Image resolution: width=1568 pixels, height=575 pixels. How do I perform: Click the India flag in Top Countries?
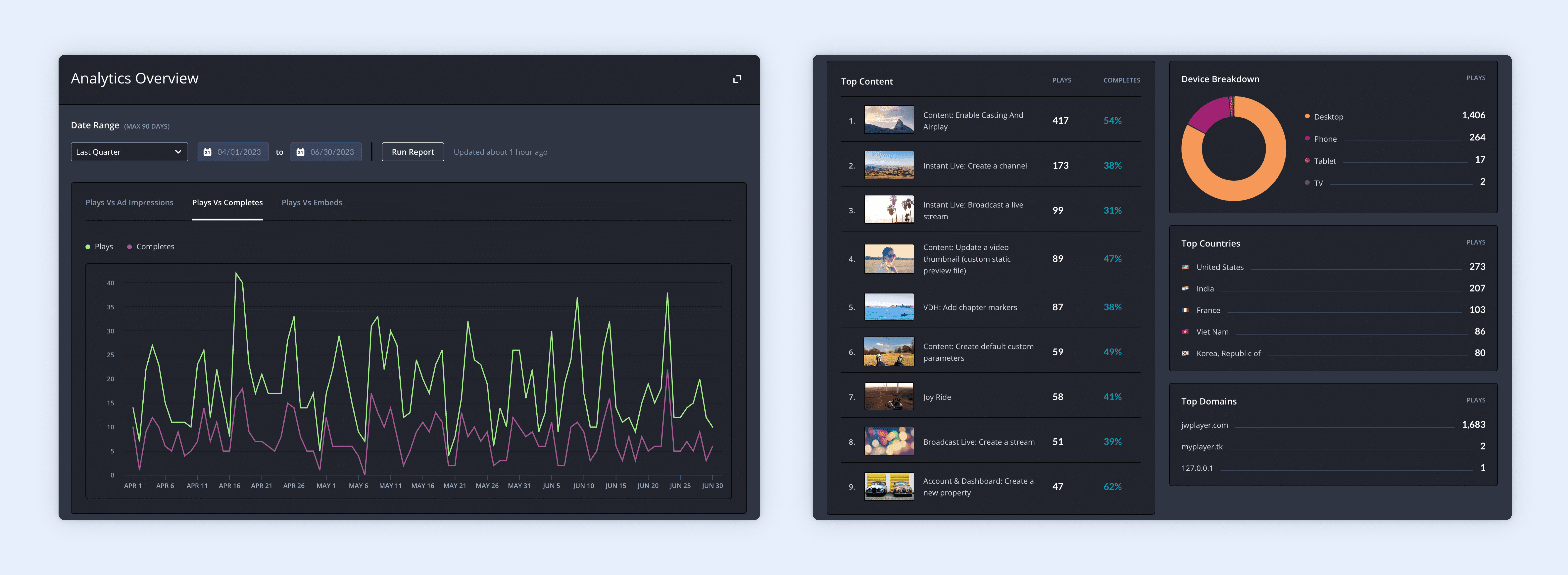click(x=1185, y=288)
